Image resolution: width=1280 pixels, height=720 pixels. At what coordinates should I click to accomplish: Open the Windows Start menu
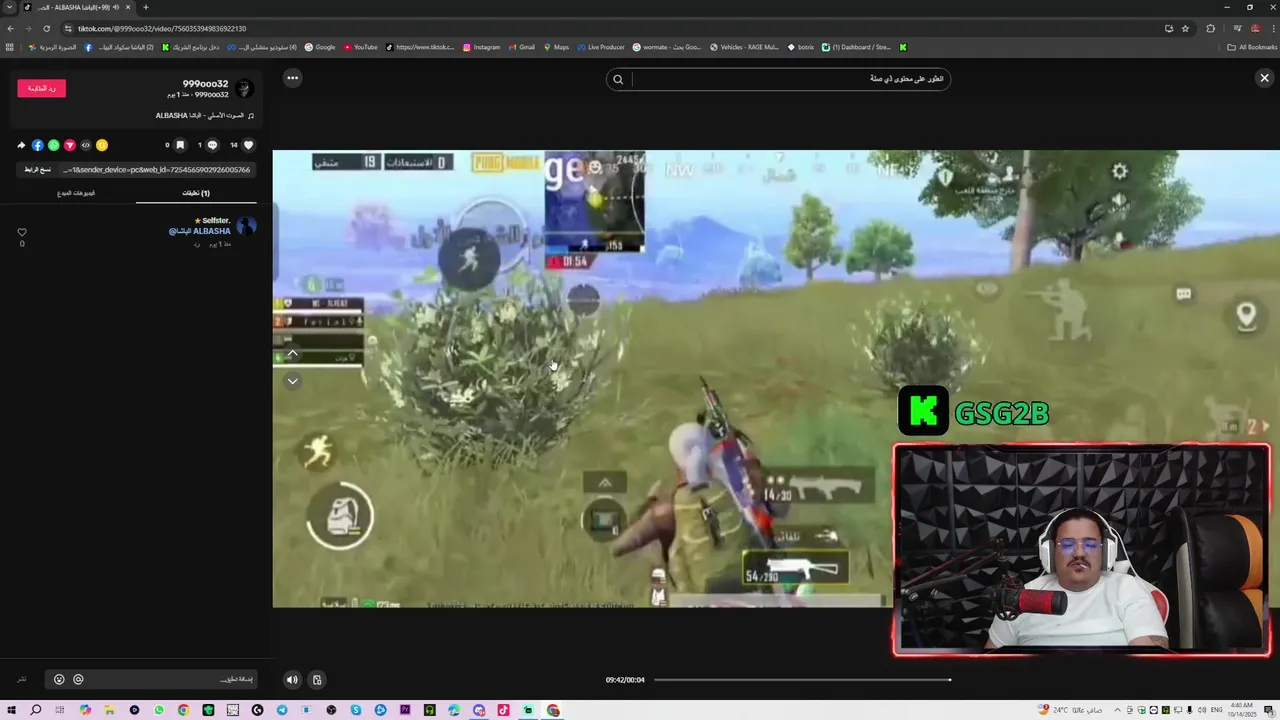click(11, 710)
